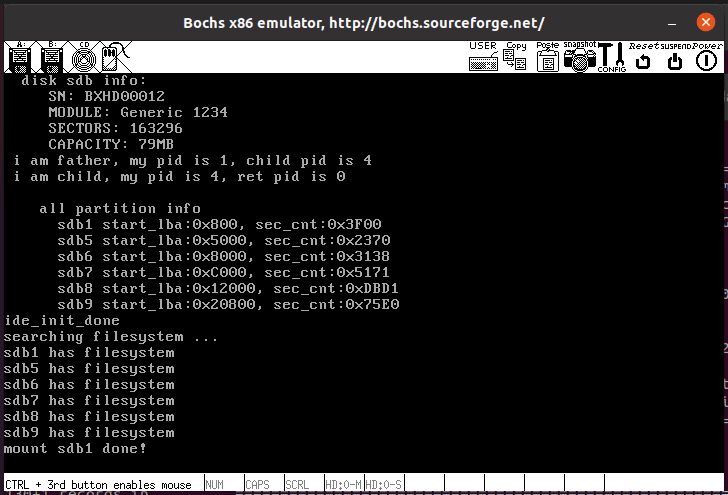Open the CONFIG tools icon

(611, 57)
